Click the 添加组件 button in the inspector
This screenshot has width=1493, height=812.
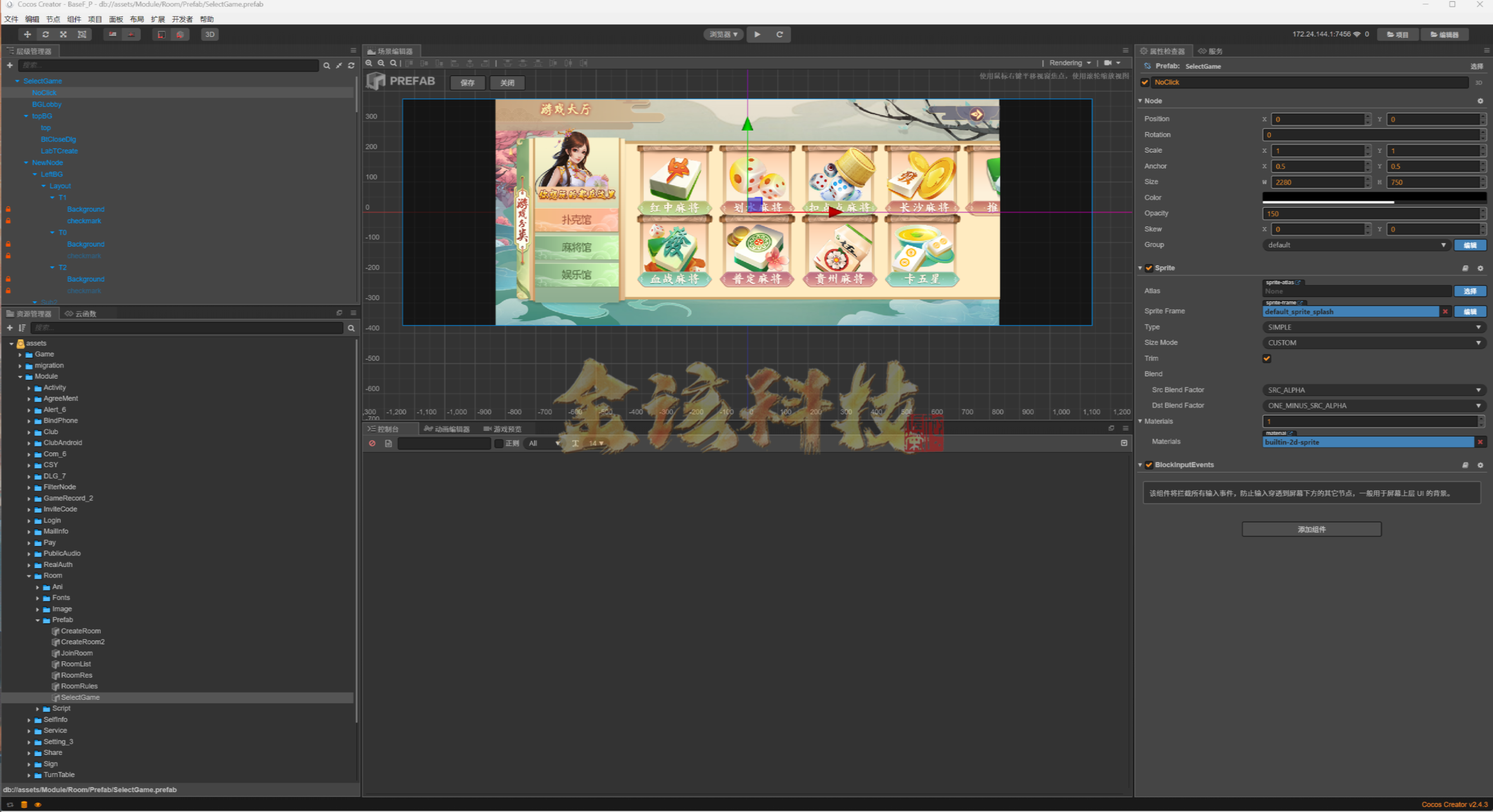tap(1311, 529)
